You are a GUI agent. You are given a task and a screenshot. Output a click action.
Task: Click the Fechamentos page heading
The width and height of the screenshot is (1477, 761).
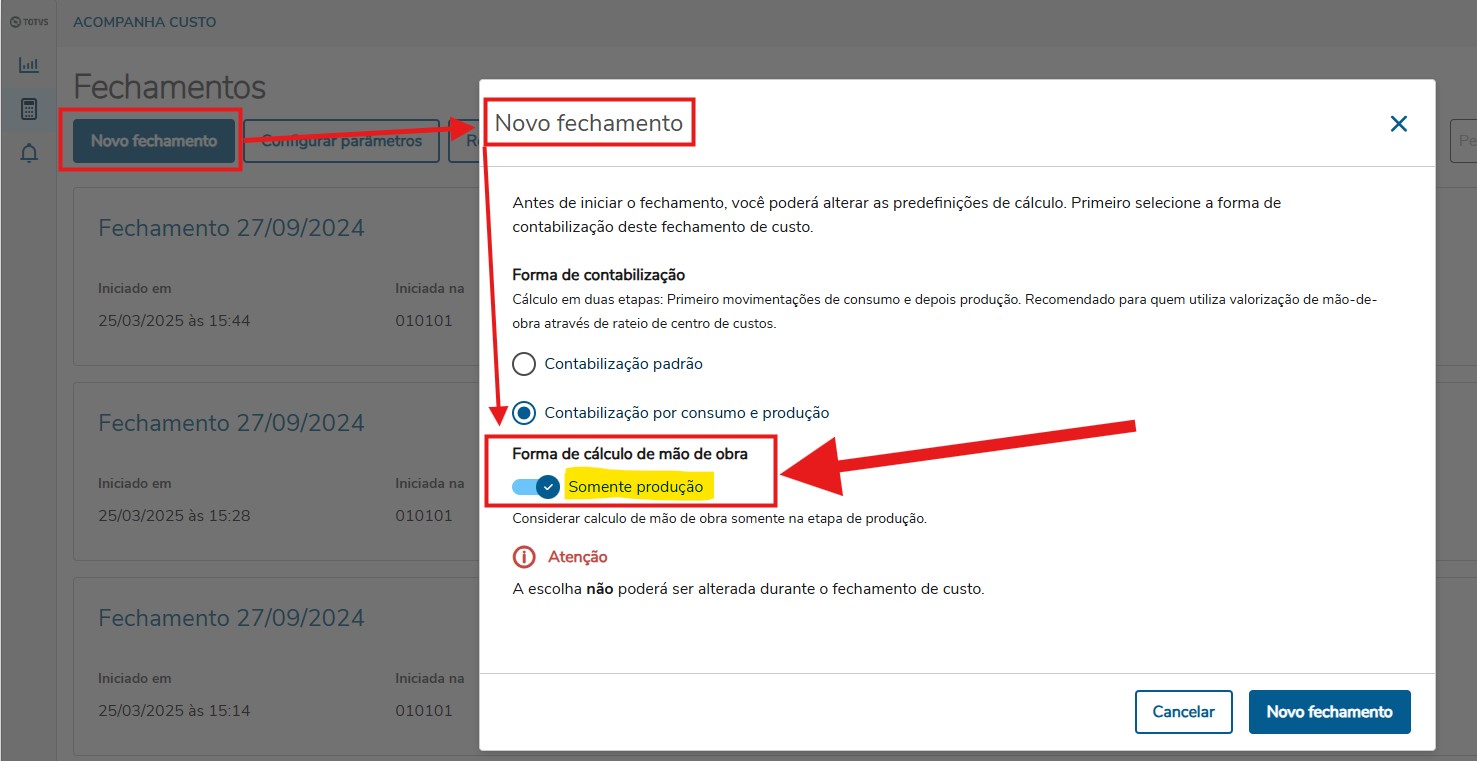click(x=170, y=87)
